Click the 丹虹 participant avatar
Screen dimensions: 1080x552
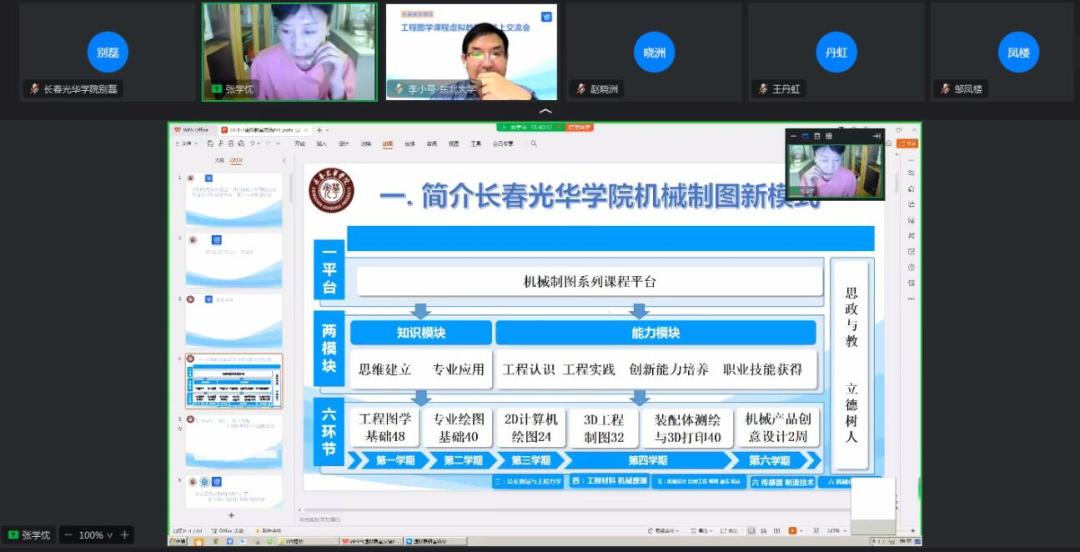click(x=836, y=52)
